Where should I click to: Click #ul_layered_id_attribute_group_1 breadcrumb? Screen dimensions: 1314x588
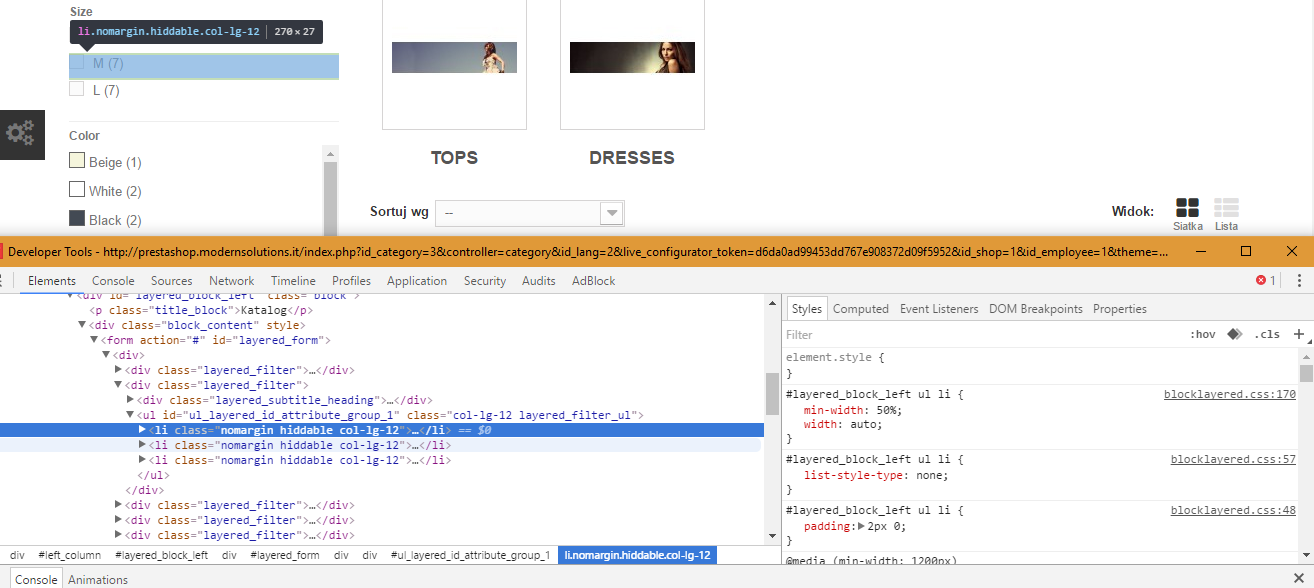click(470, 555)
